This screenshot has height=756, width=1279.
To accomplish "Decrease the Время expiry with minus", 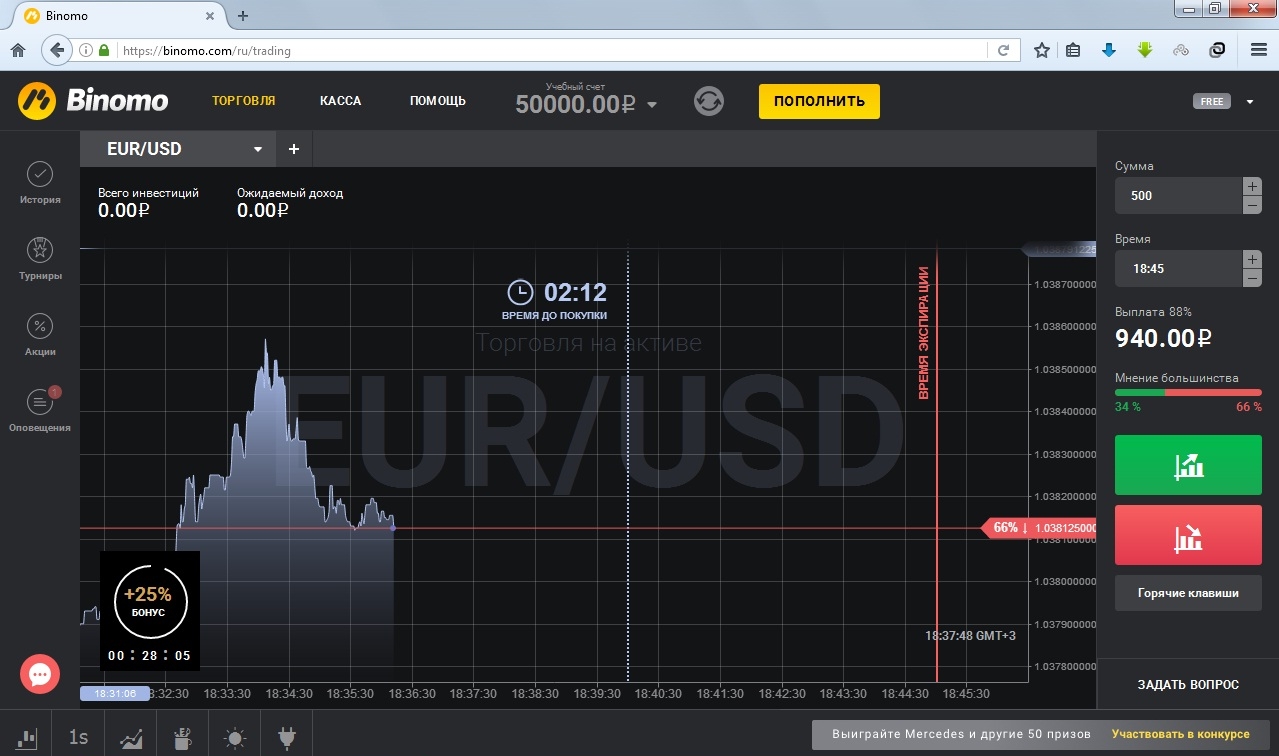I will click(x=1252, y=278).
